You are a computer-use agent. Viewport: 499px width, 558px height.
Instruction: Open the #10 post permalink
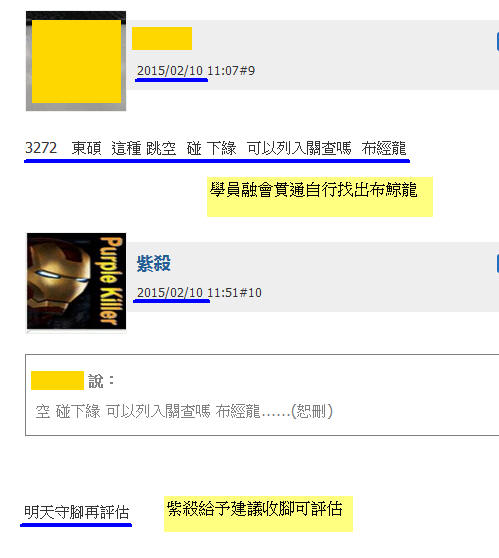[251, 293]
